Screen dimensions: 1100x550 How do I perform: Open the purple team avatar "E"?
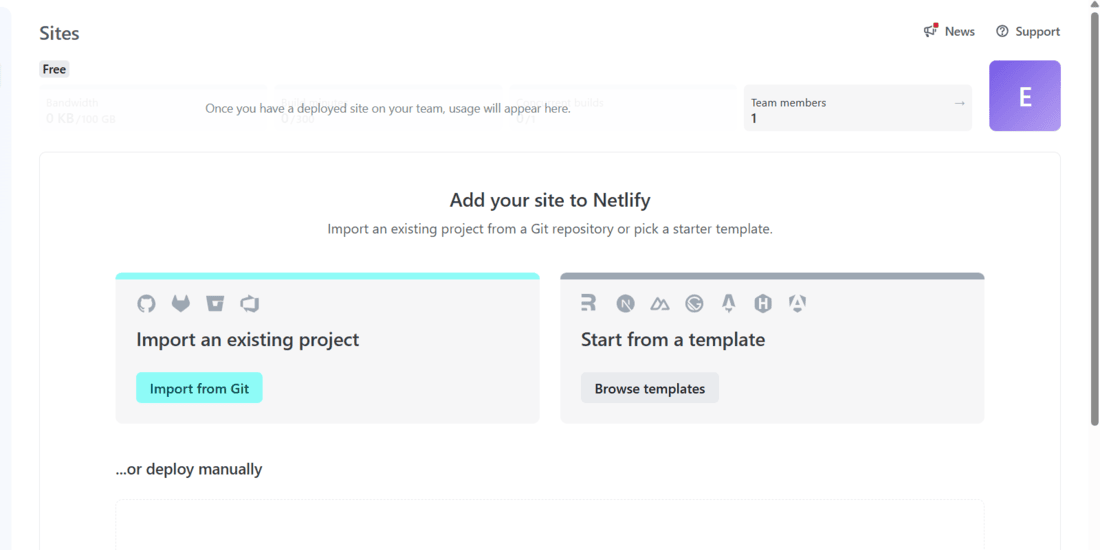(x=1024, y=96)
